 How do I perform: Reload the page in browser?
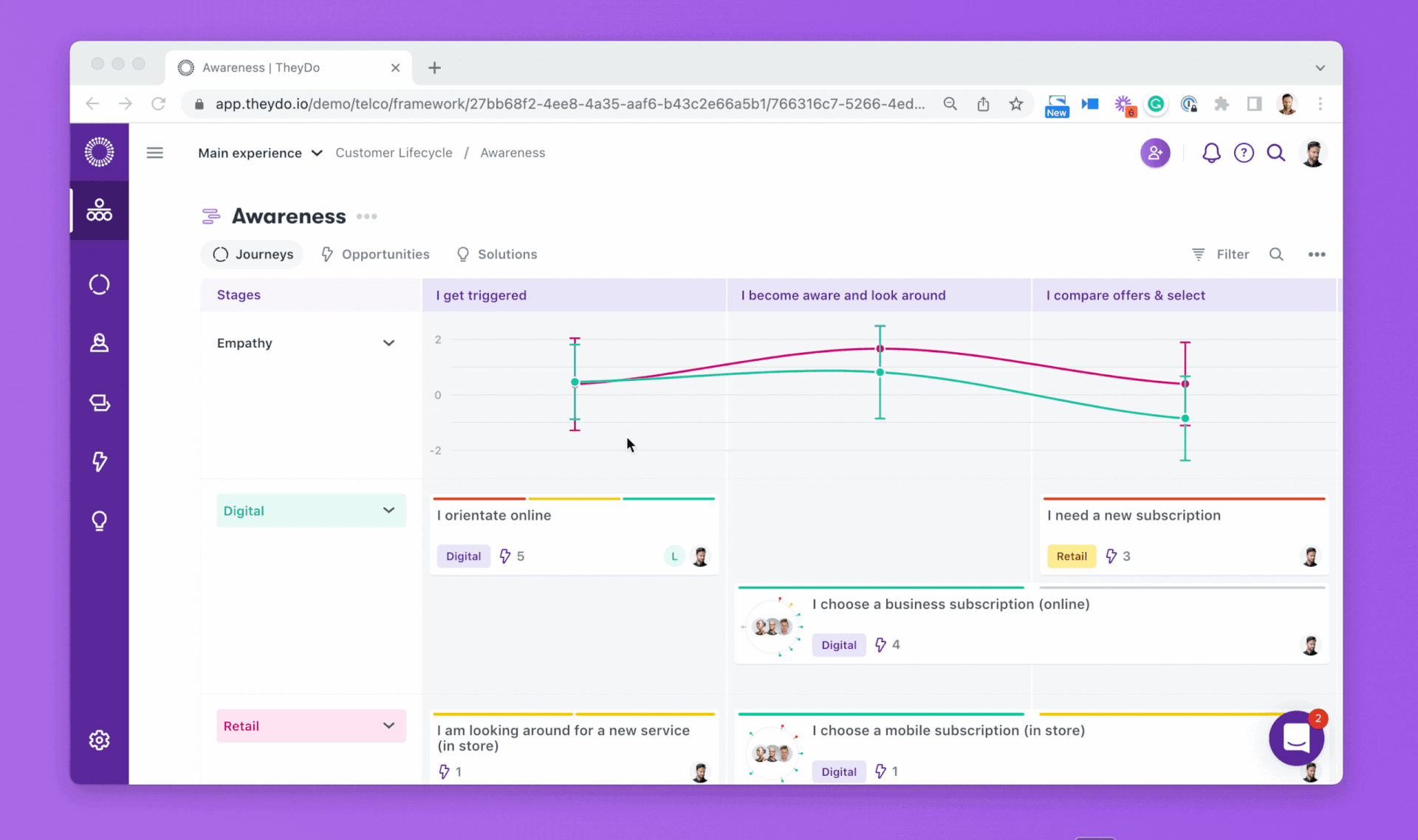158,104
